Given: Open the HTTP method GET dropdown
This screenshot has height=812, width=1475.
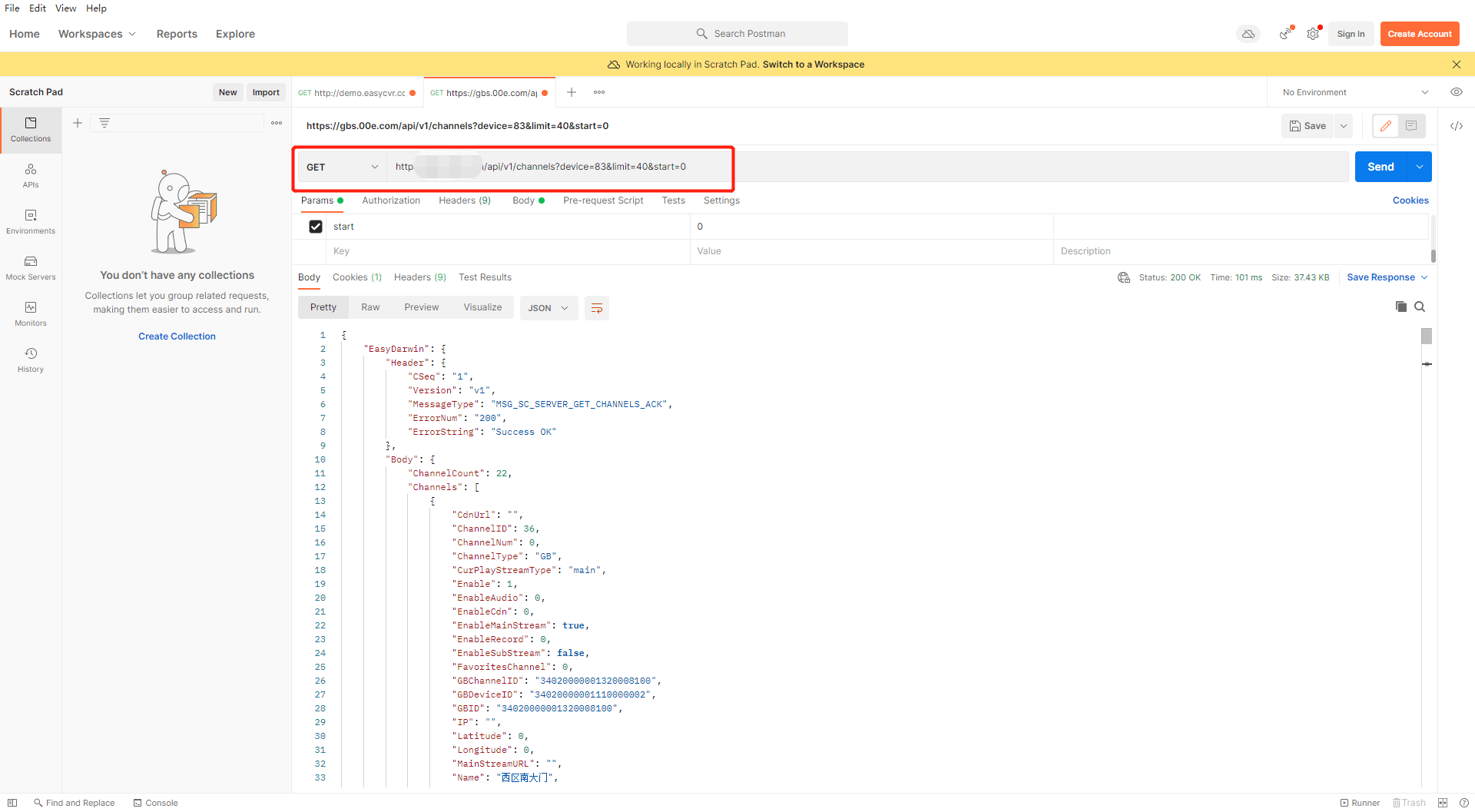Looking at the screenshot, I should [x=342, y=167].
